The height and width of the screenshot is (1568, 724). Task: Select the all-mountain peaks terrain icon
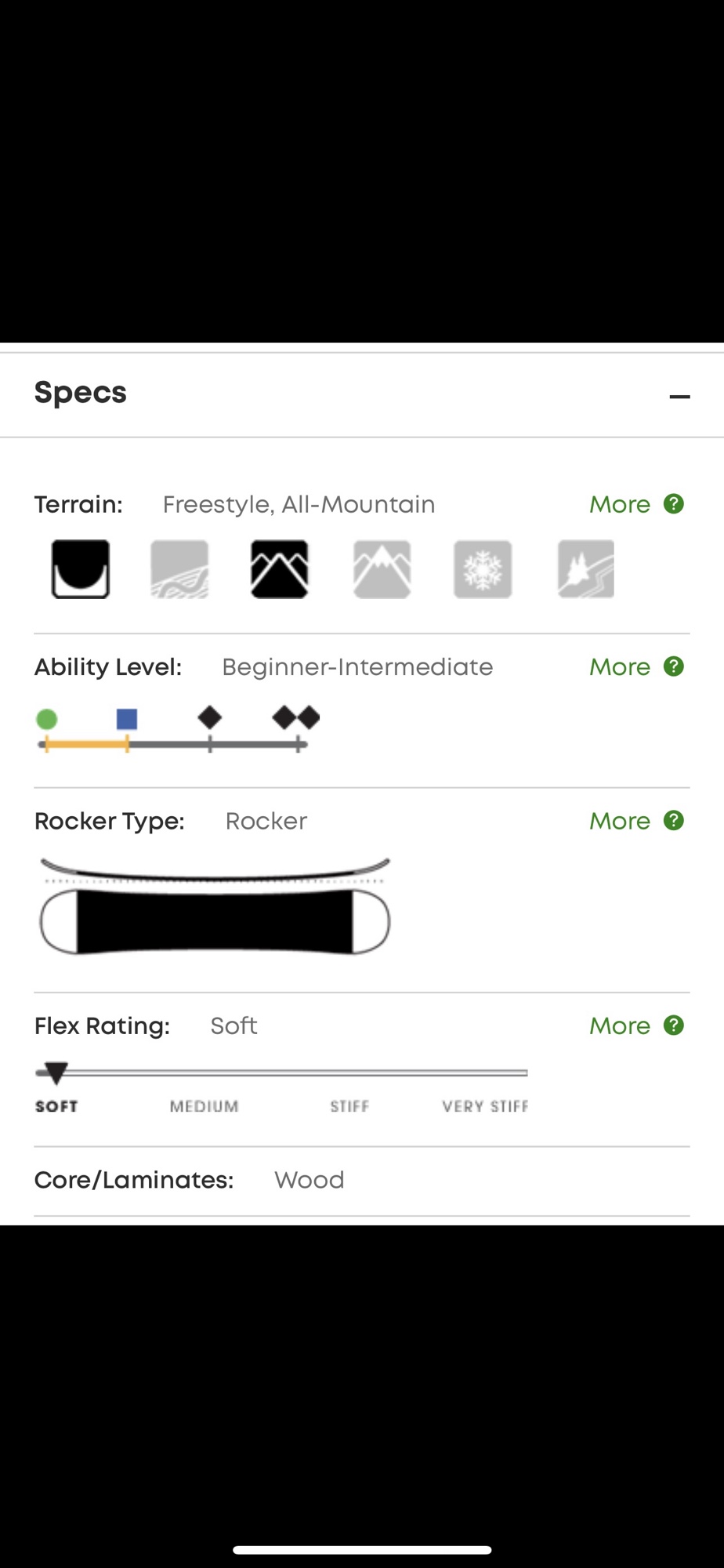(x=281, y=570)
